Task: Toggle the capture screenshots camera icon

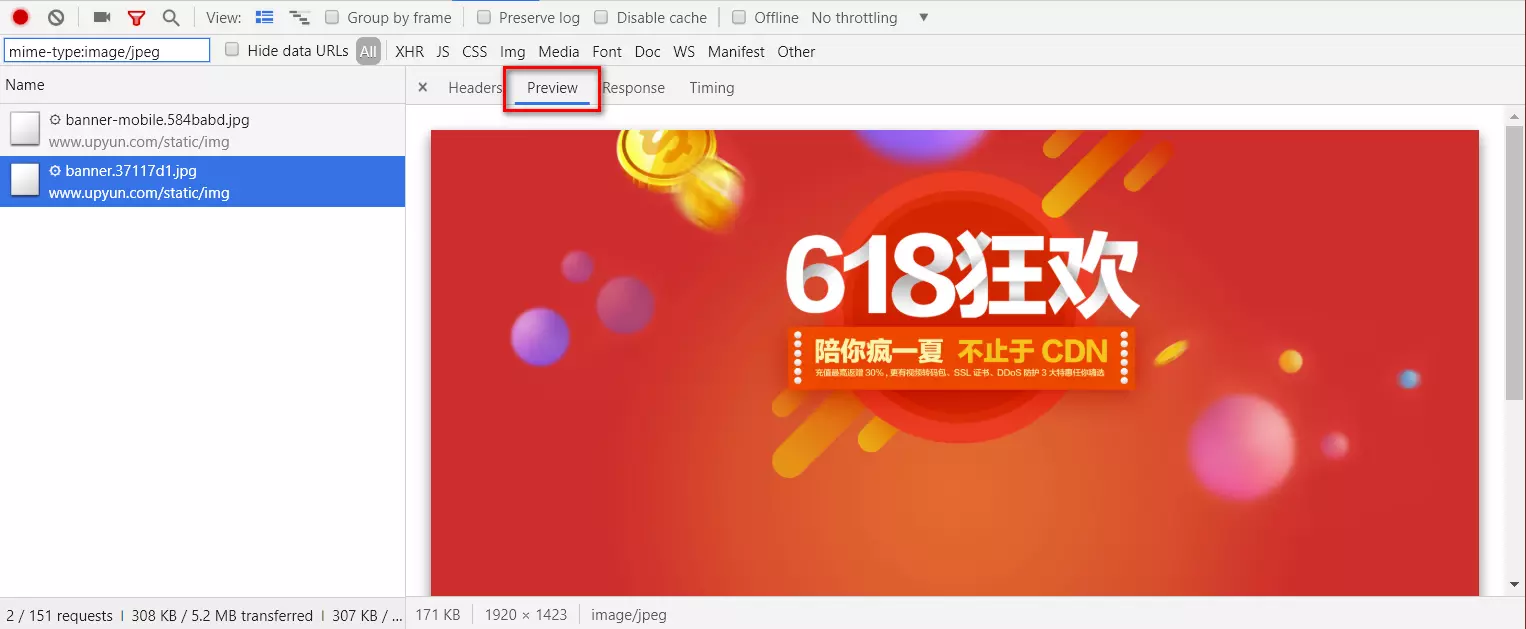Action: [x=101, y=17]
